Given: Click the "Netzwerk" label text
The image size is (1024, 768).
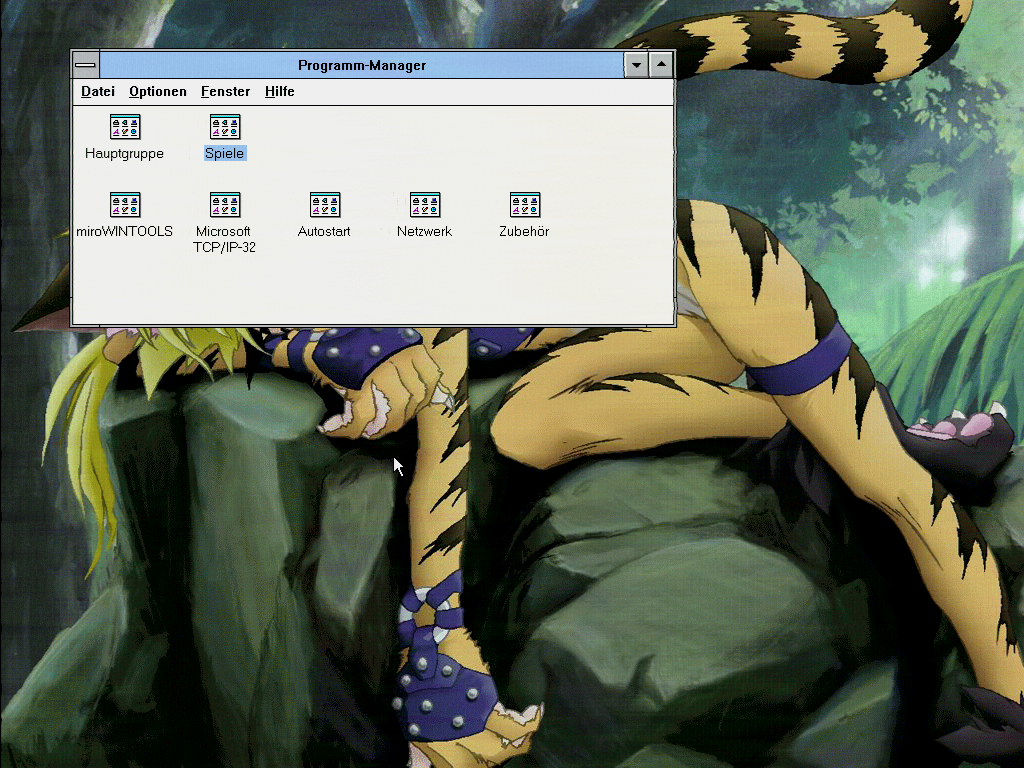Looking at the screenshot, I should [x=424, y=231].
